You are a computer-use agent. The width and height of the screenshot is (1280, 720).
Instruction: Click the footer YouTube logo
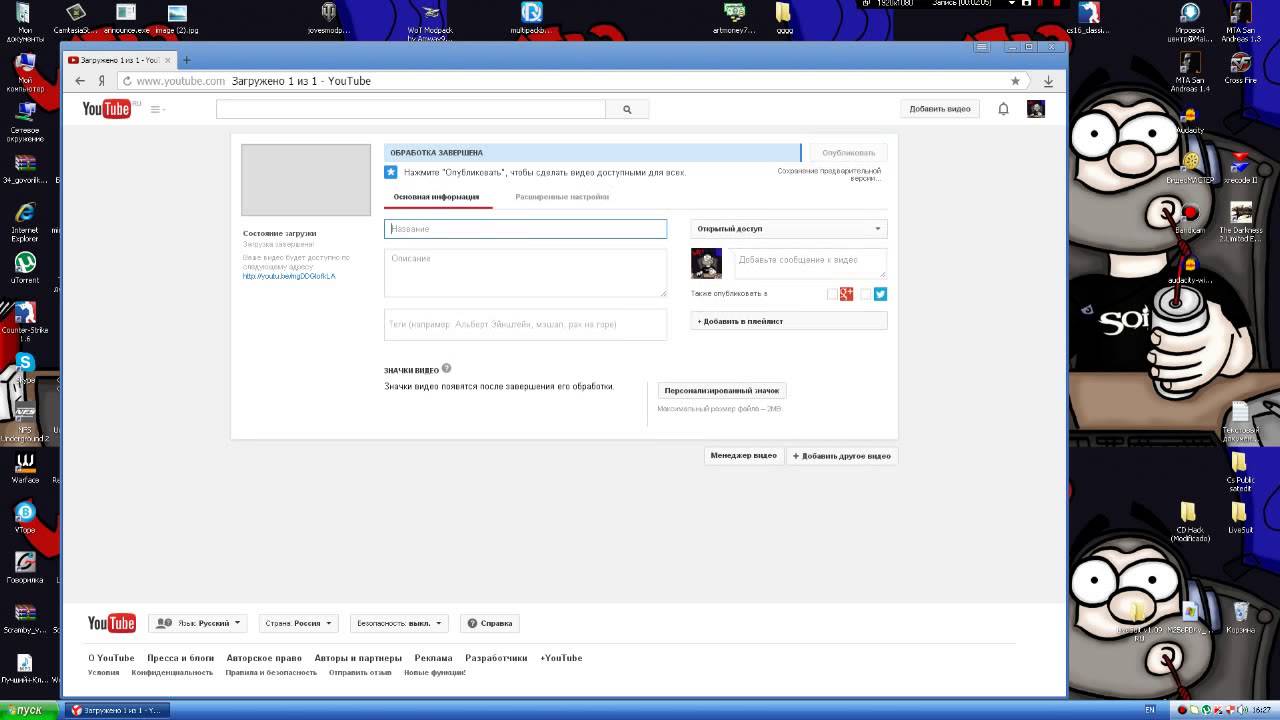click(x=111, y=623)
